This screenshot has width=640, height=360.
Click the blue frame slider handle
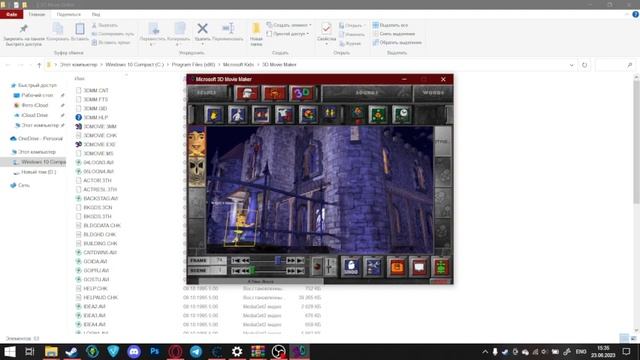point(278,260)
